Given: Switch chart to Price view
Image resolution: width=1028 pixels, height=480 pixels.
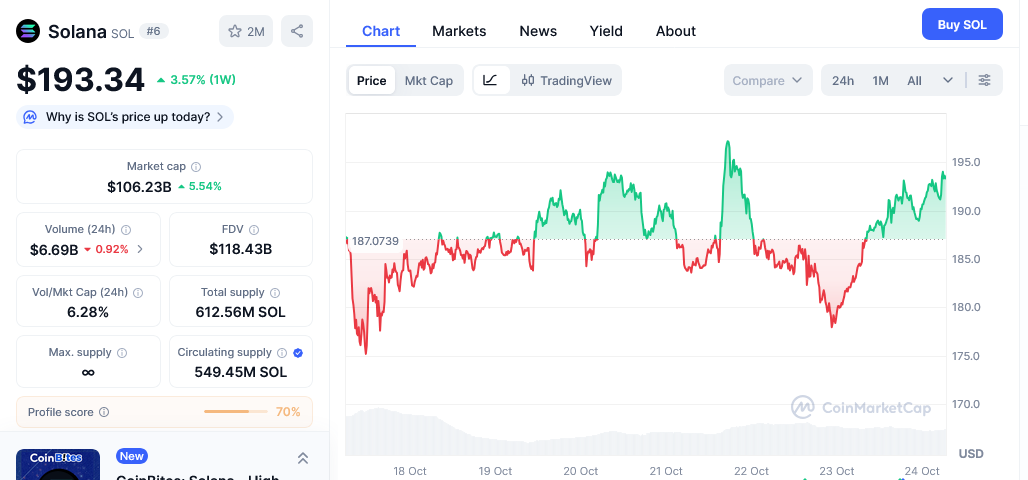Looking at the screenshot, I should [x=371, y=80].
